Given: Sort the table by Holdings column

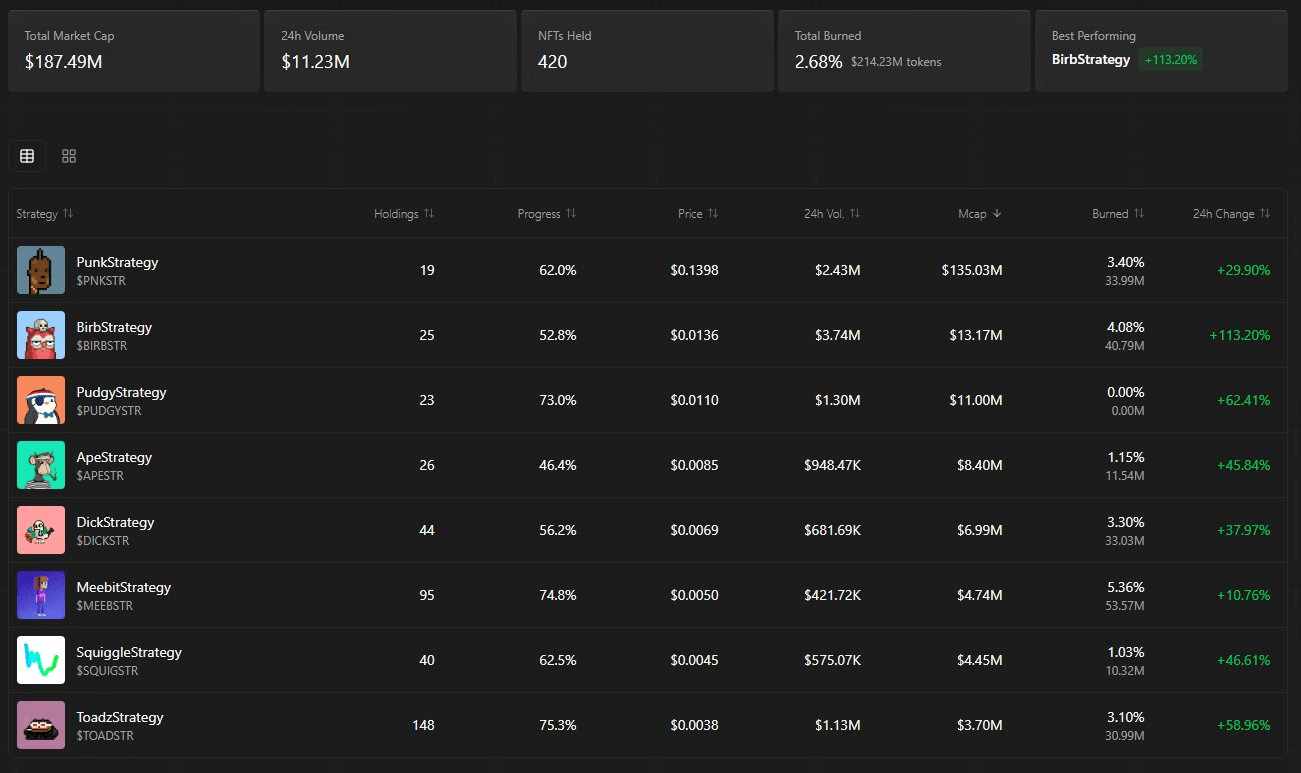Looking at the screenshot, I should [404, 214].
